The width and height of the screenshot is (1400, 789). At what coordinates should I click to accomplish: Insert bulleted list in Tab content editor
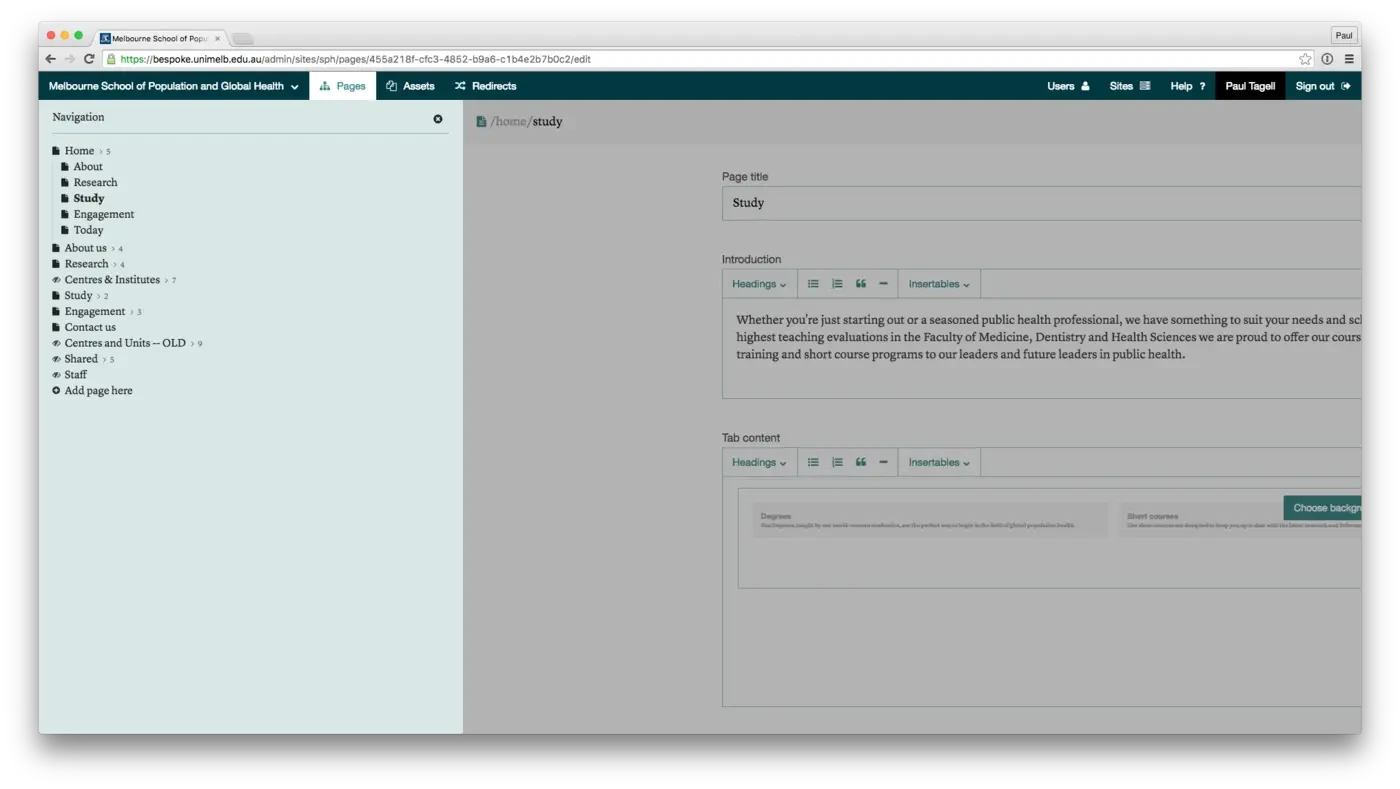(813, 462)
